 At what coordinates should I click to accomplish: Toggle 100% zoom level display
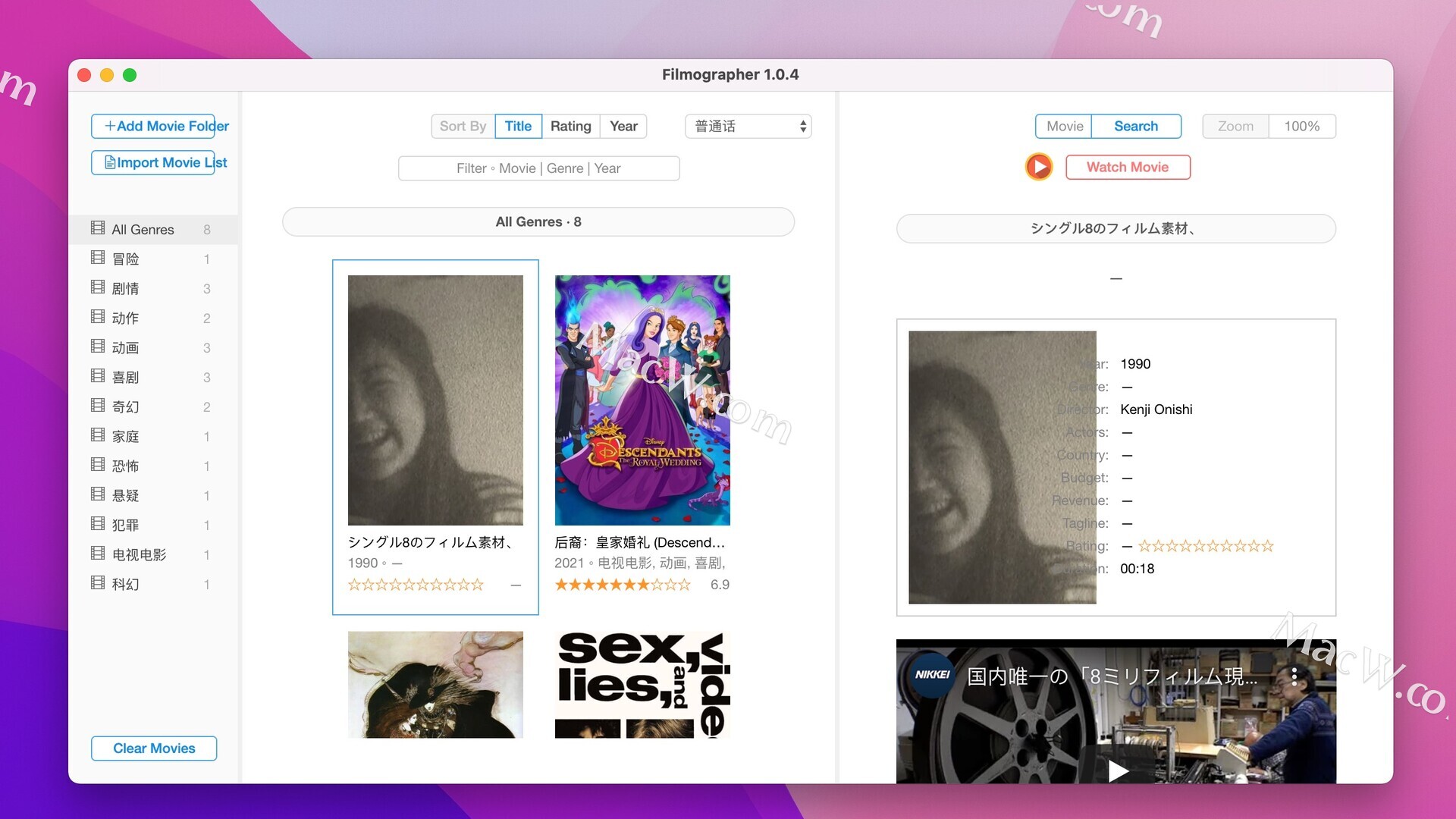(x=1303, y=126)
